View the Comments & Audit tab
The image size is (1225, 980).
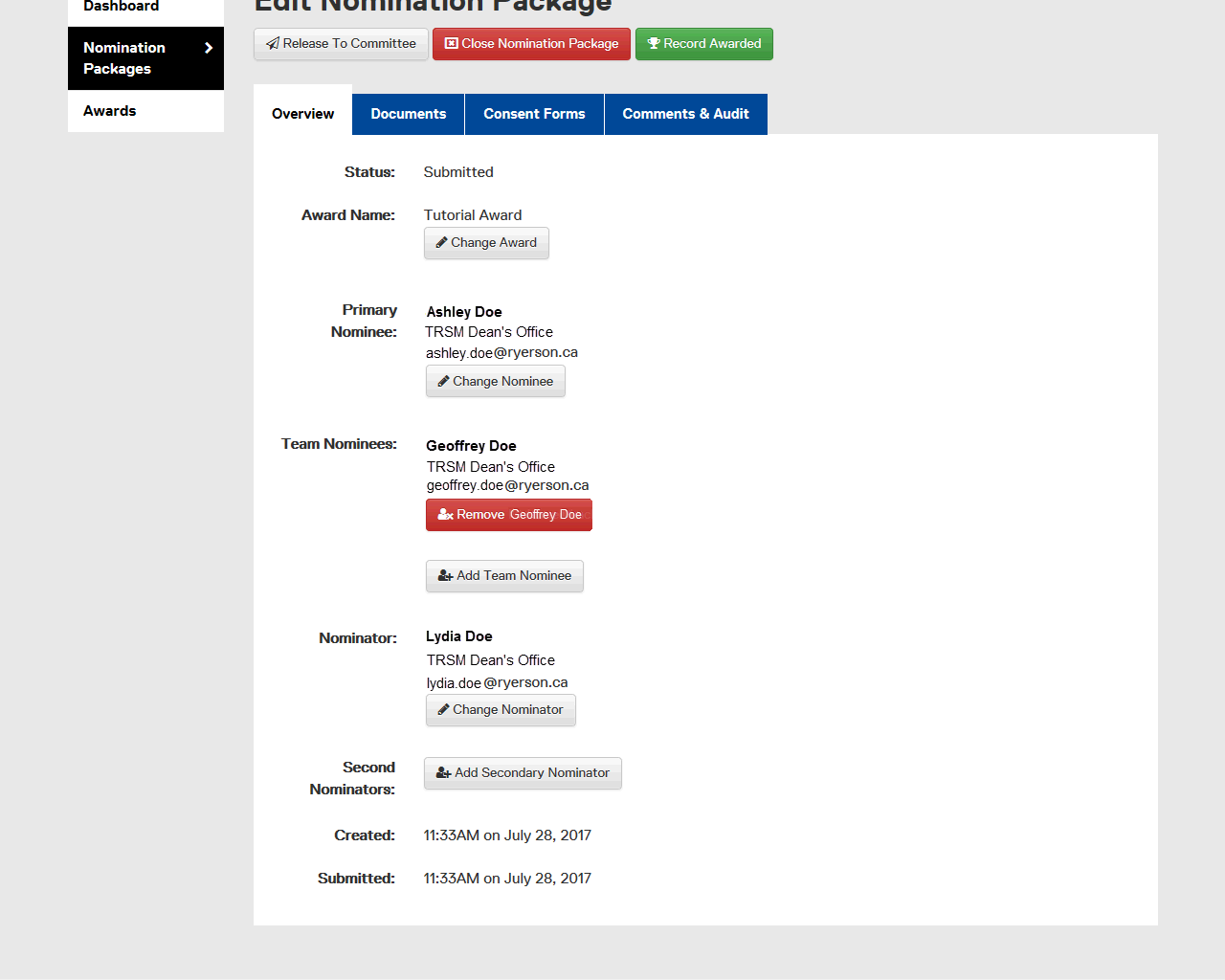coord(685,114)
